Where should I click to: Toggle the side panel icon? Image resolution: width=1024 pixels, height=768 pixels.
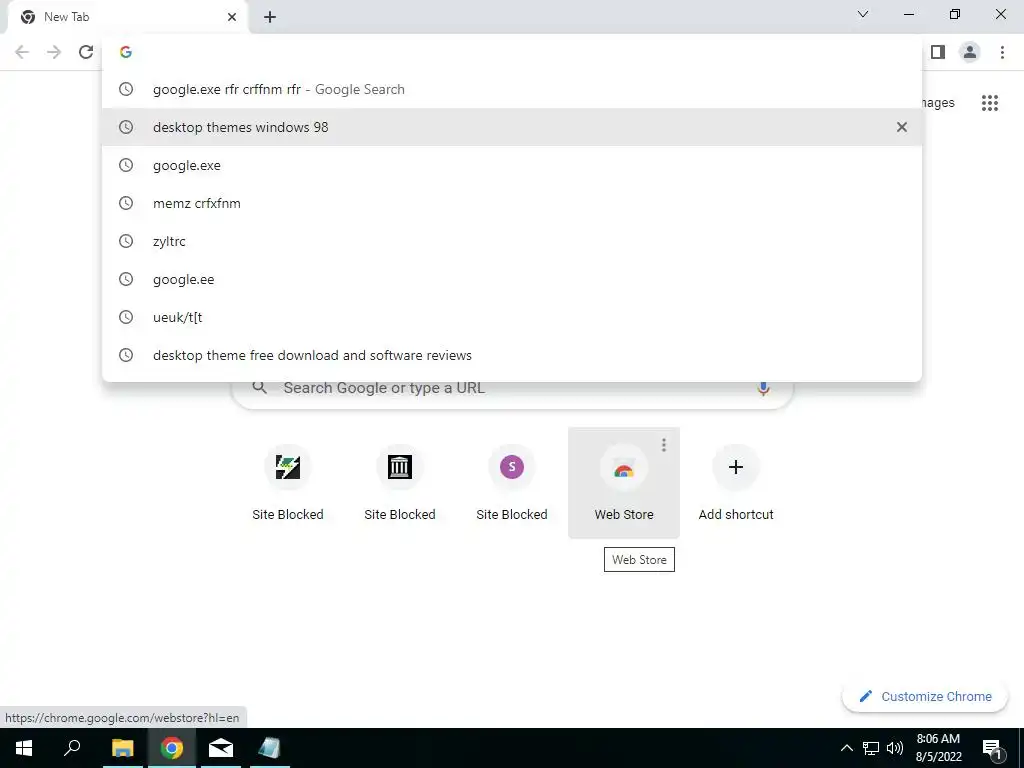pyautogui.click(x=938, y=52)
